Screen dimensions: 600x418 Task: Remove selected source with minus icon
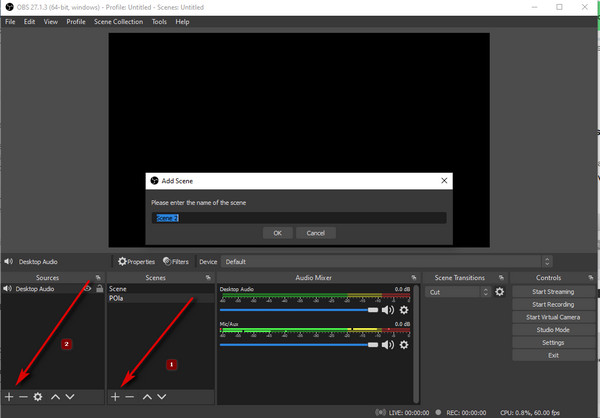23,397
